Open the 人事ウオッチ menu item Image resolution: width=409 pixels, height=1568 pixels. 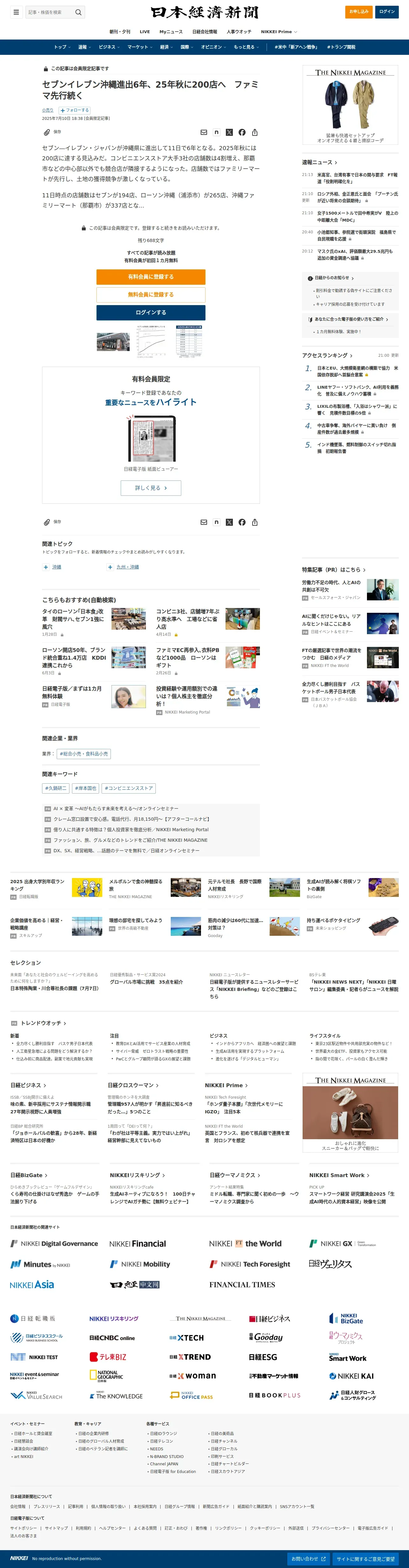pyautogui.click(x=239, y=32)
